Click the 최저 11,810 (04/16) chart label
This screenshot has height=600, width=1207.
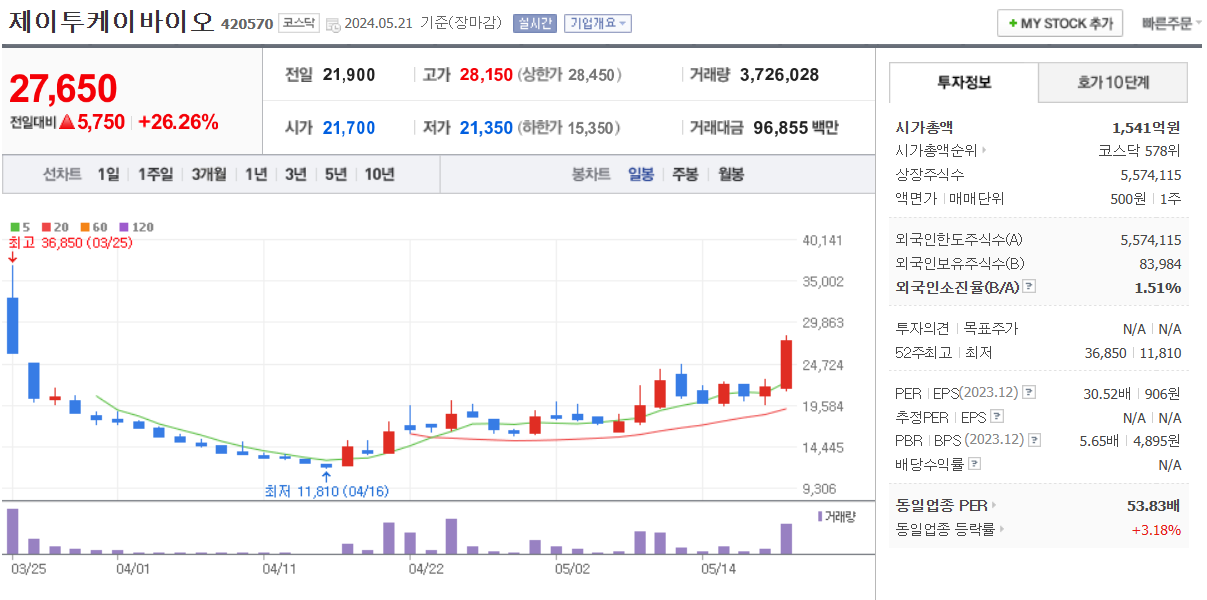pos(326,491)
